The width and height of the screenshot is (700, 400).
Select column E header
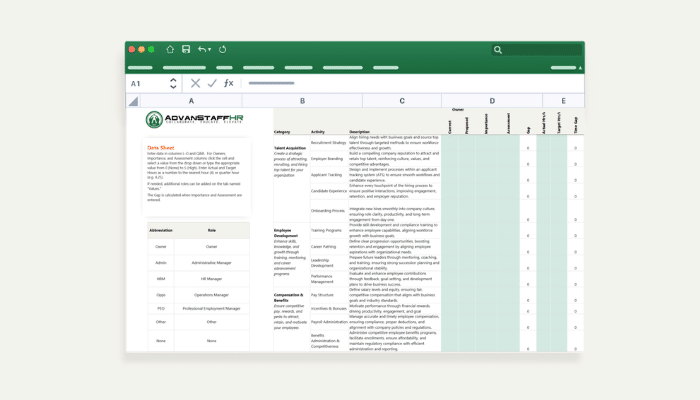click(x=563, y=101)
